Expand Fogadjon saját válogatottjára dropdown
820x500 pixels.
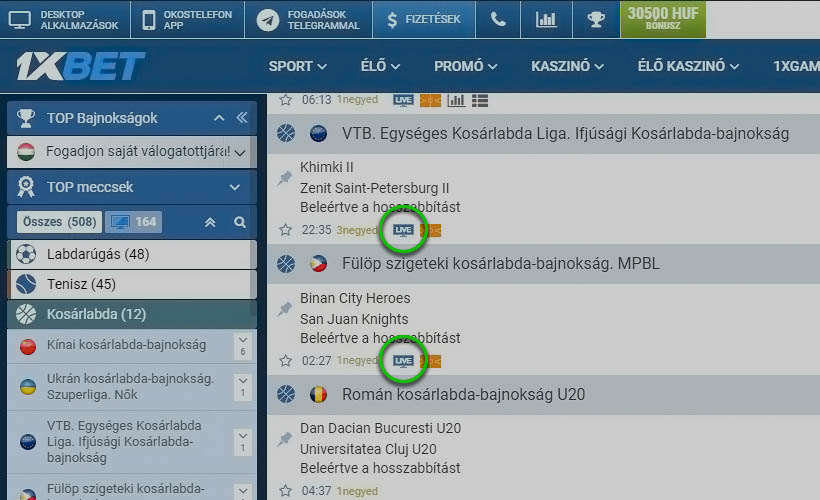pyautogui.click(x=240, y=153)
